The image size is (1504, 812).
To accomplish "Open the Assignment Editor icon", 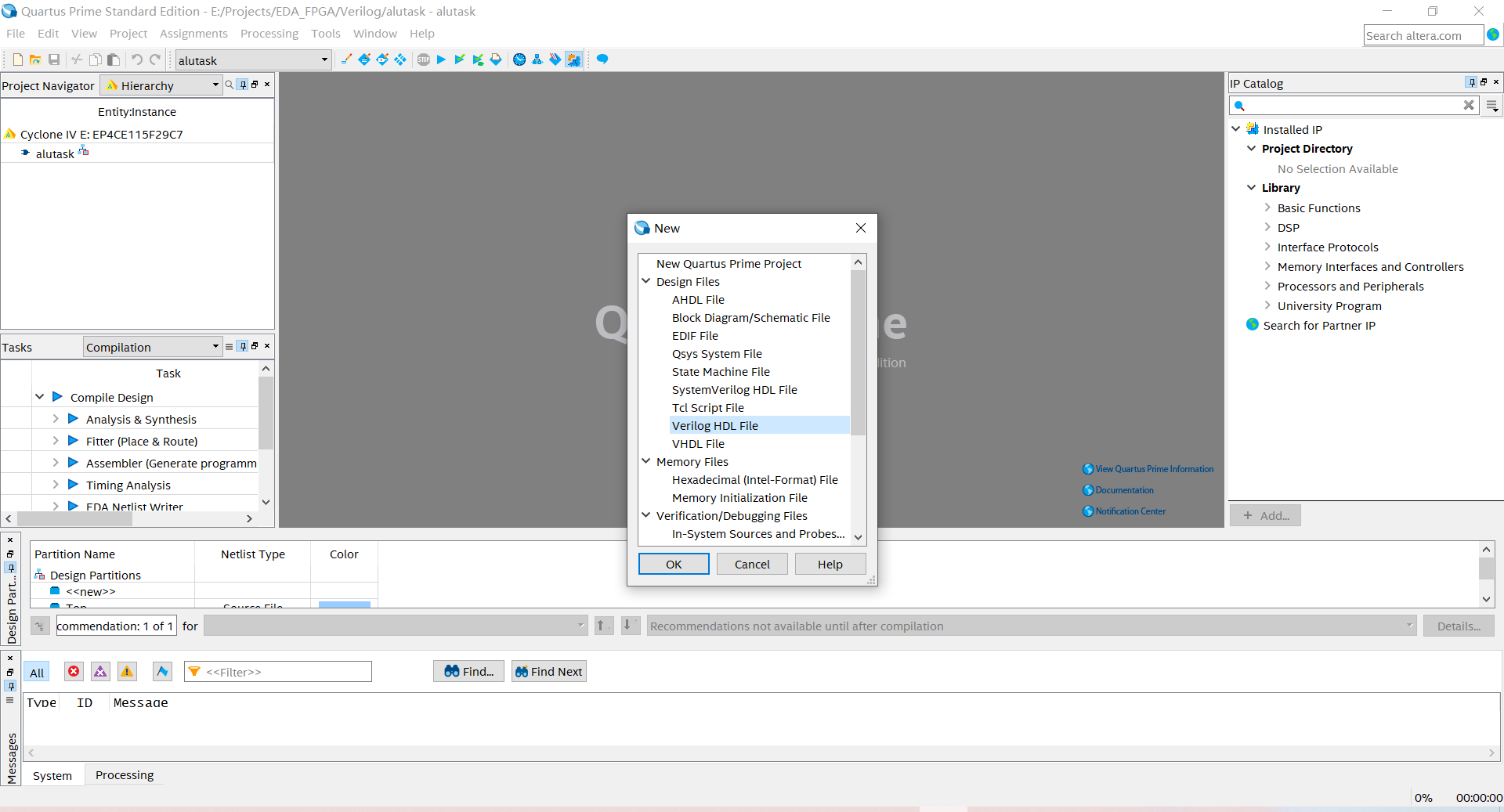I will [364, 60].
